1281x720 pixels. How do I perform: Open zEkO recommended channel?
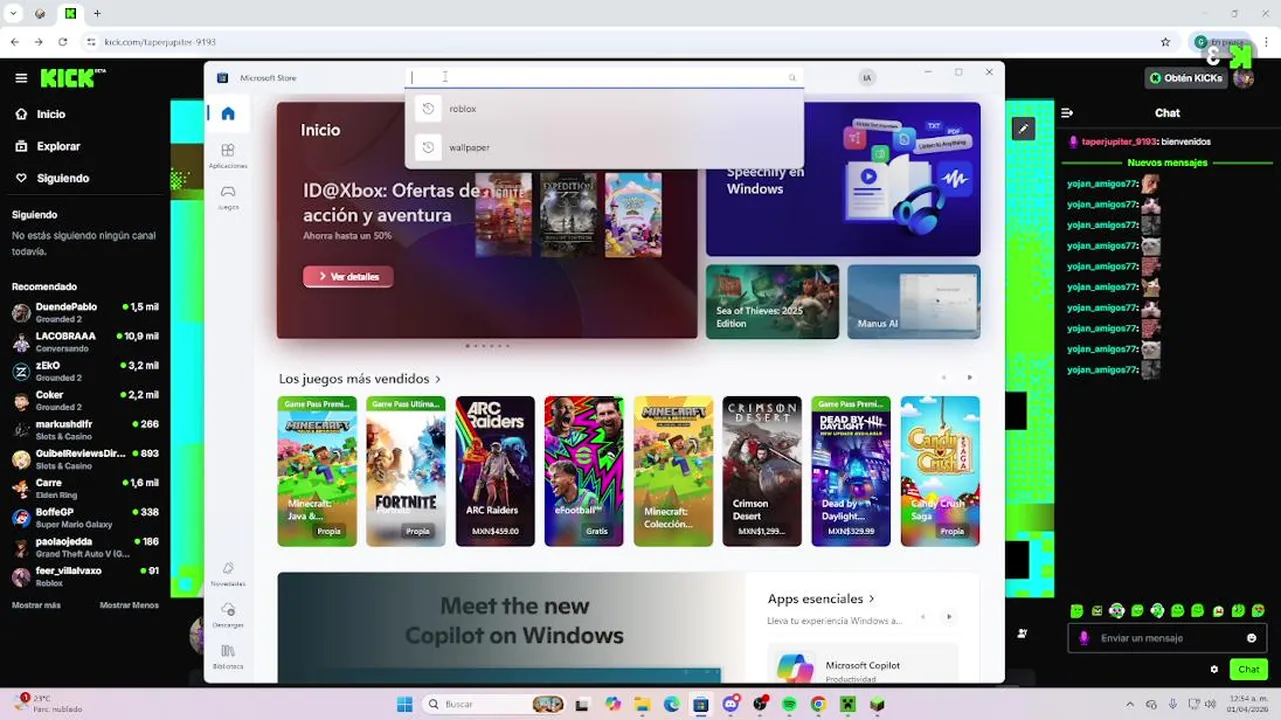pyautogui.click(x=85, y=371)
